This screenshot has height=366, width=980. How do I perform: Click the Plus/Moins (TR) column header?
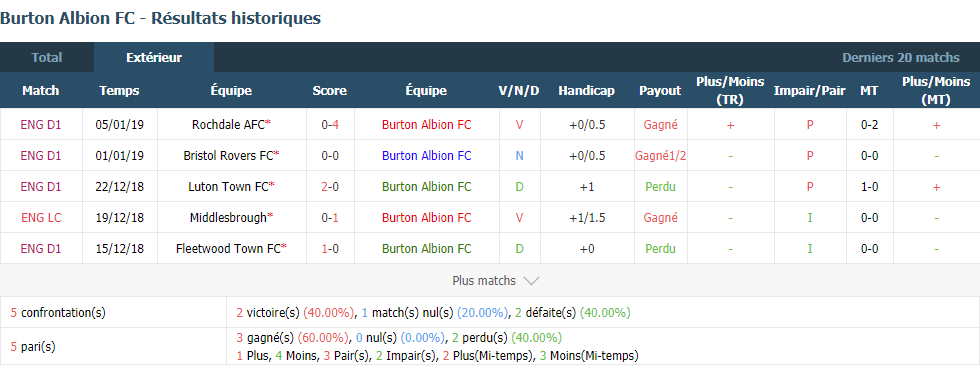click(730, 91)
